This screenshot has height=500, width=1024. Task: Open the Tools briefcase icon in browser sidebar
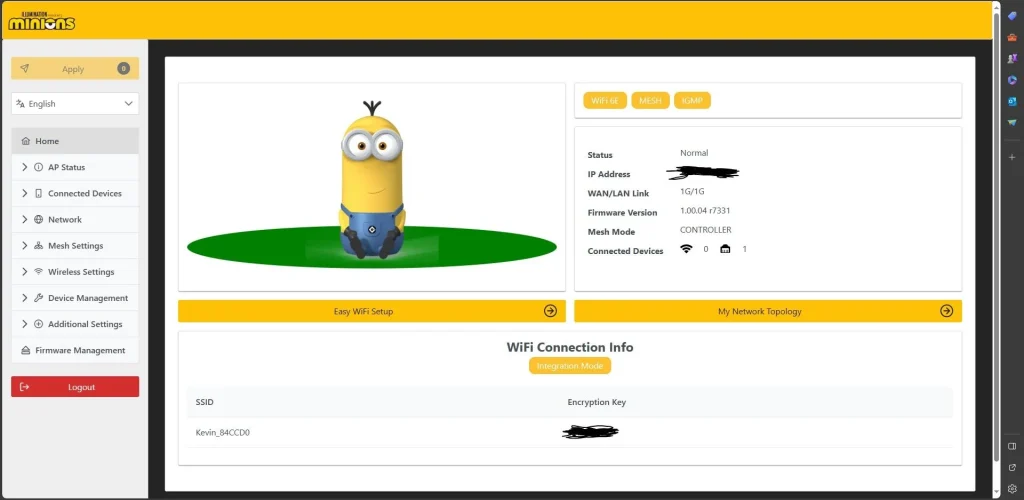1012,37
